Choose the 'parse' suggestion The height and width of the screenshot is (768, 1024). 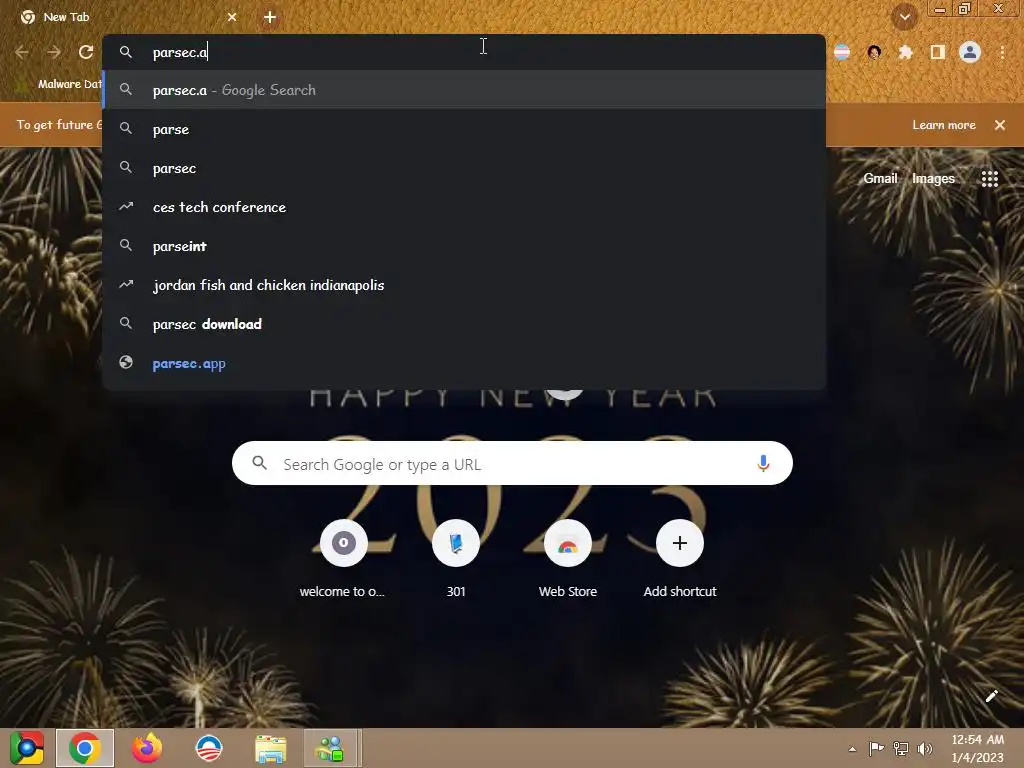coord(464,129)
